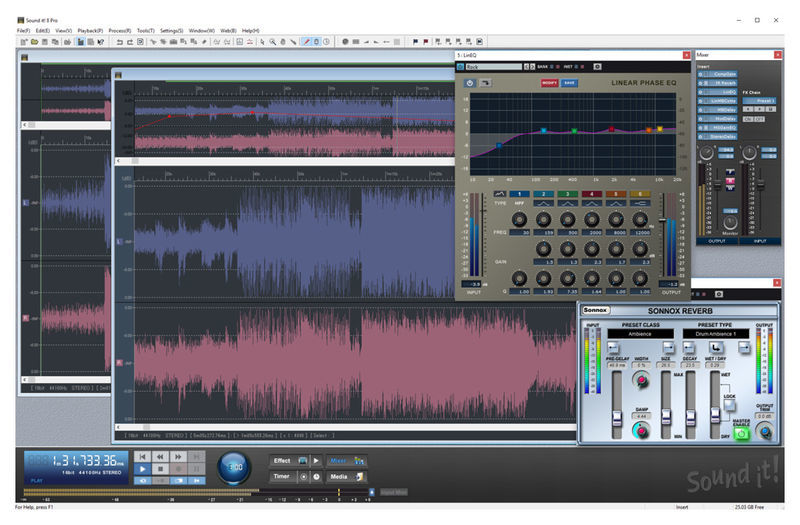The width and height of the screenshot is (800, 525).
Task: Open the Playback(P) menu
Action: 90,31
